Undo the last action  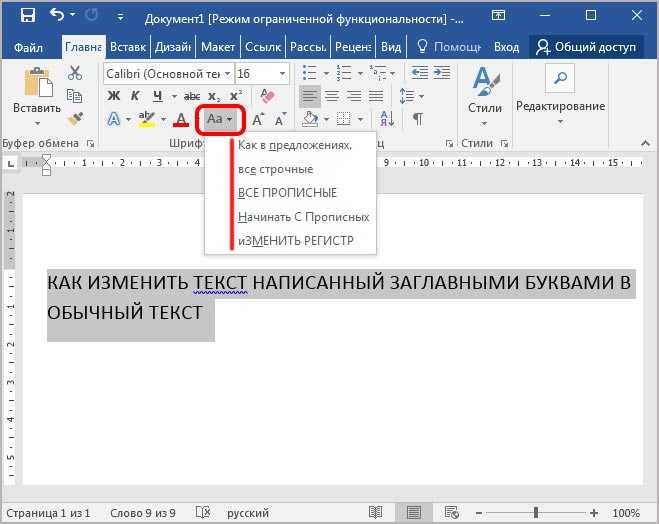tap(56, 15)
